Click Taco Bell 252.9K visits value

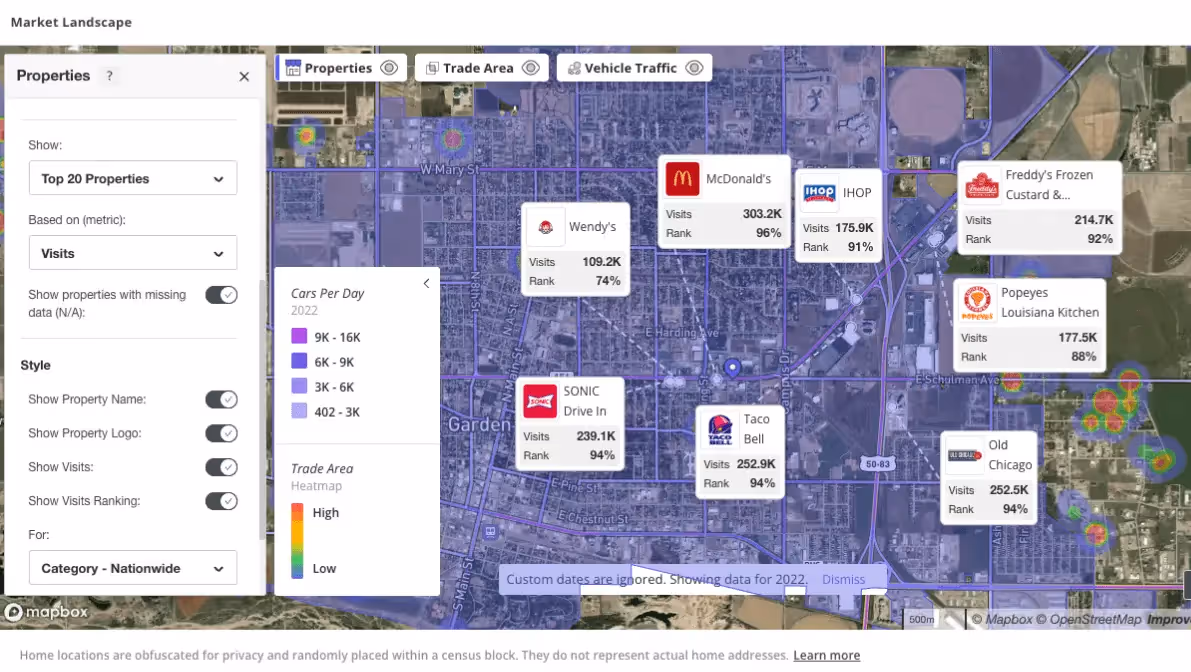756,464
